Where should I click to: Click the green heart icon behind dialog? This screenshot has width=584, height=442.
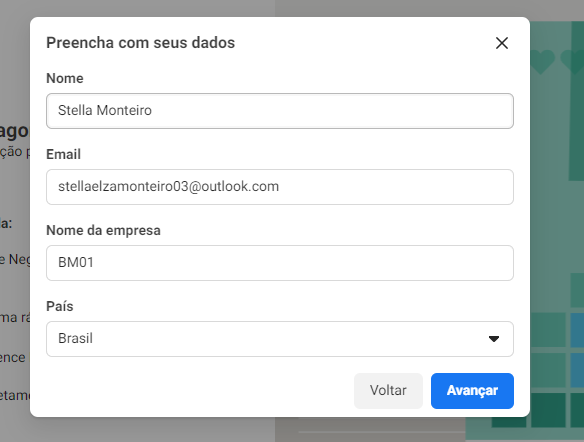point(542,61)
